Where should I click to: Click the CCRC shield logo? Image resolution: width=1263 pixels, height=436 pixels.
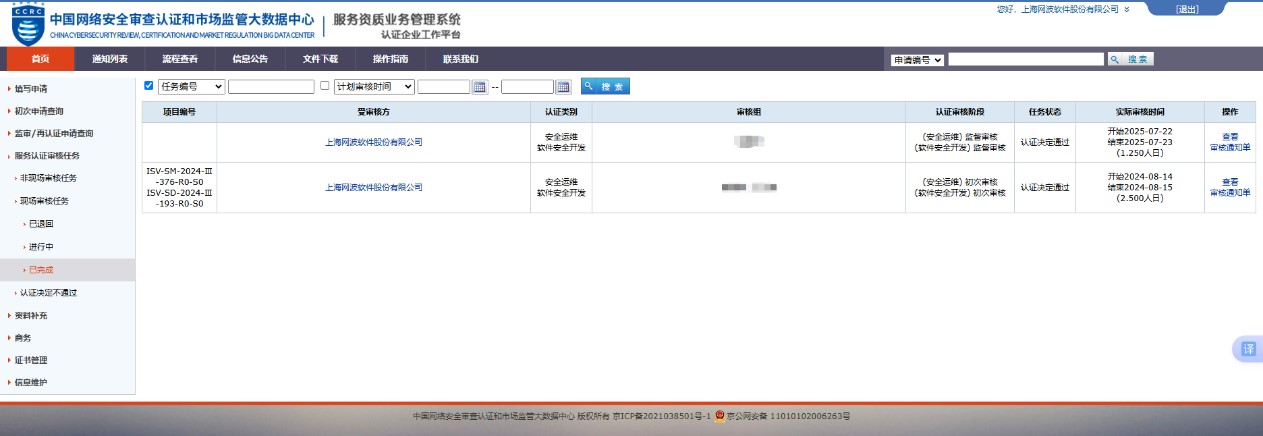coord(28,24)
